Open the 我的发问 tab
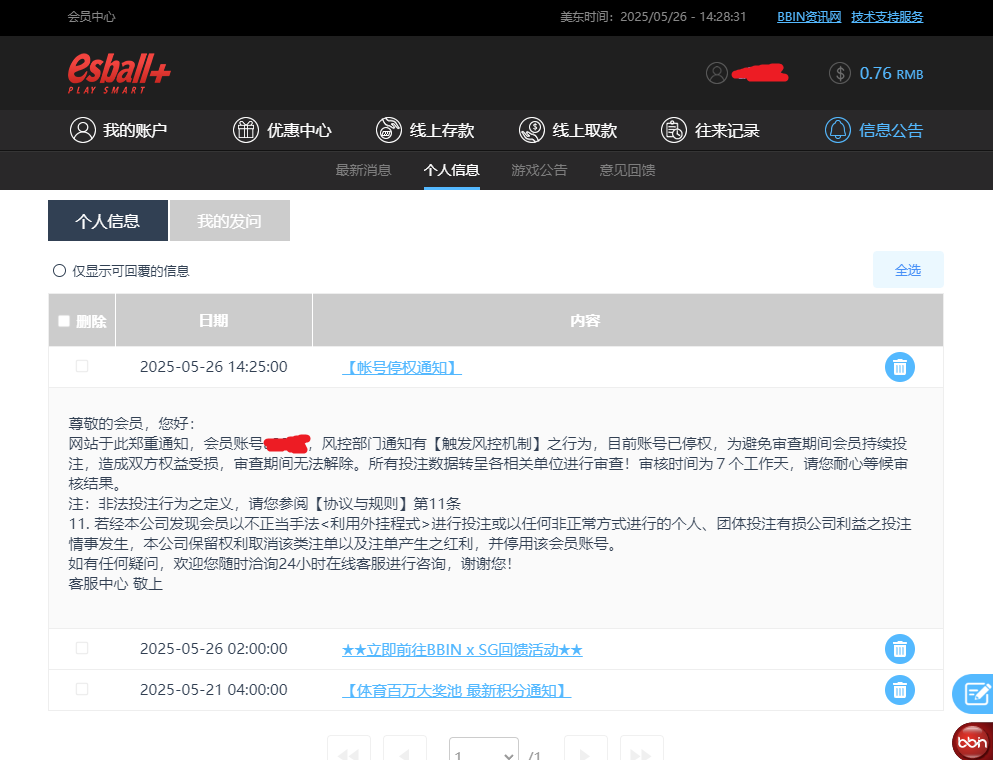 coord(229,221)
